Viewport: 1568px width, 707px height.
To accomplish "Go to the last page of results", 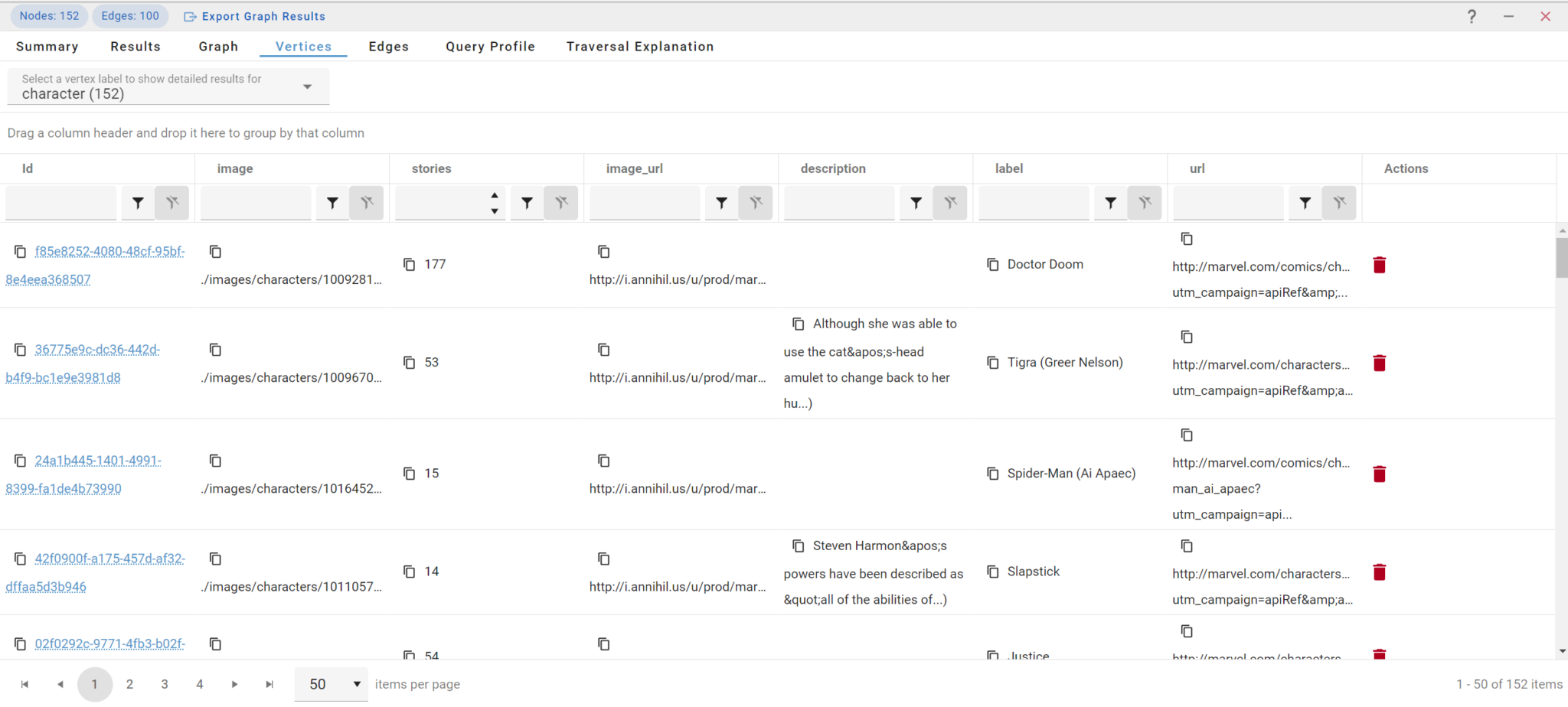I will pyautogui.click(x=269, y=685).
